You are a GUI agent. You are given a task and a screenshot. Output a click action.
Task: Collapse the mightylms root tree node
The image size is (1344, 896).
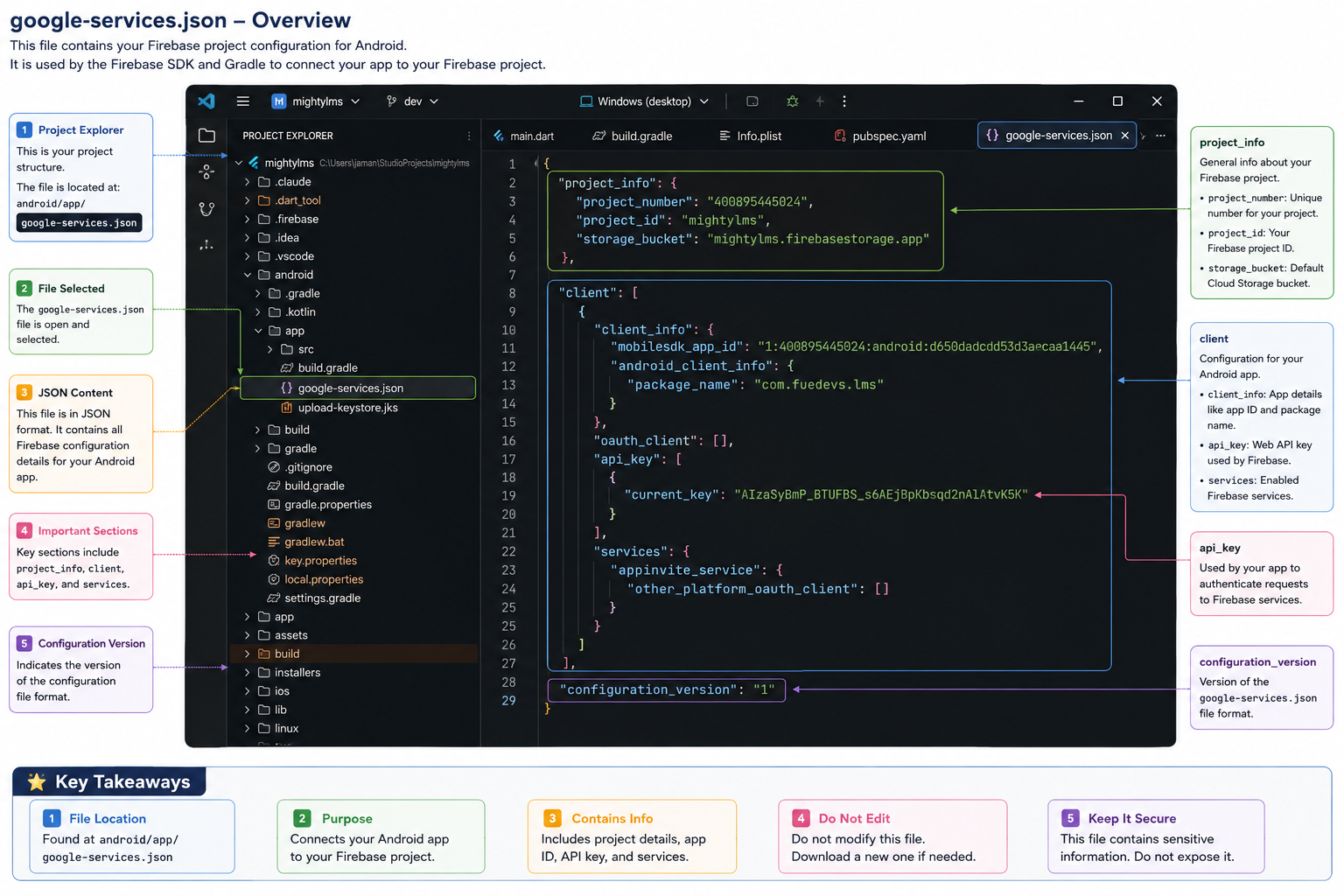[239, 163]
